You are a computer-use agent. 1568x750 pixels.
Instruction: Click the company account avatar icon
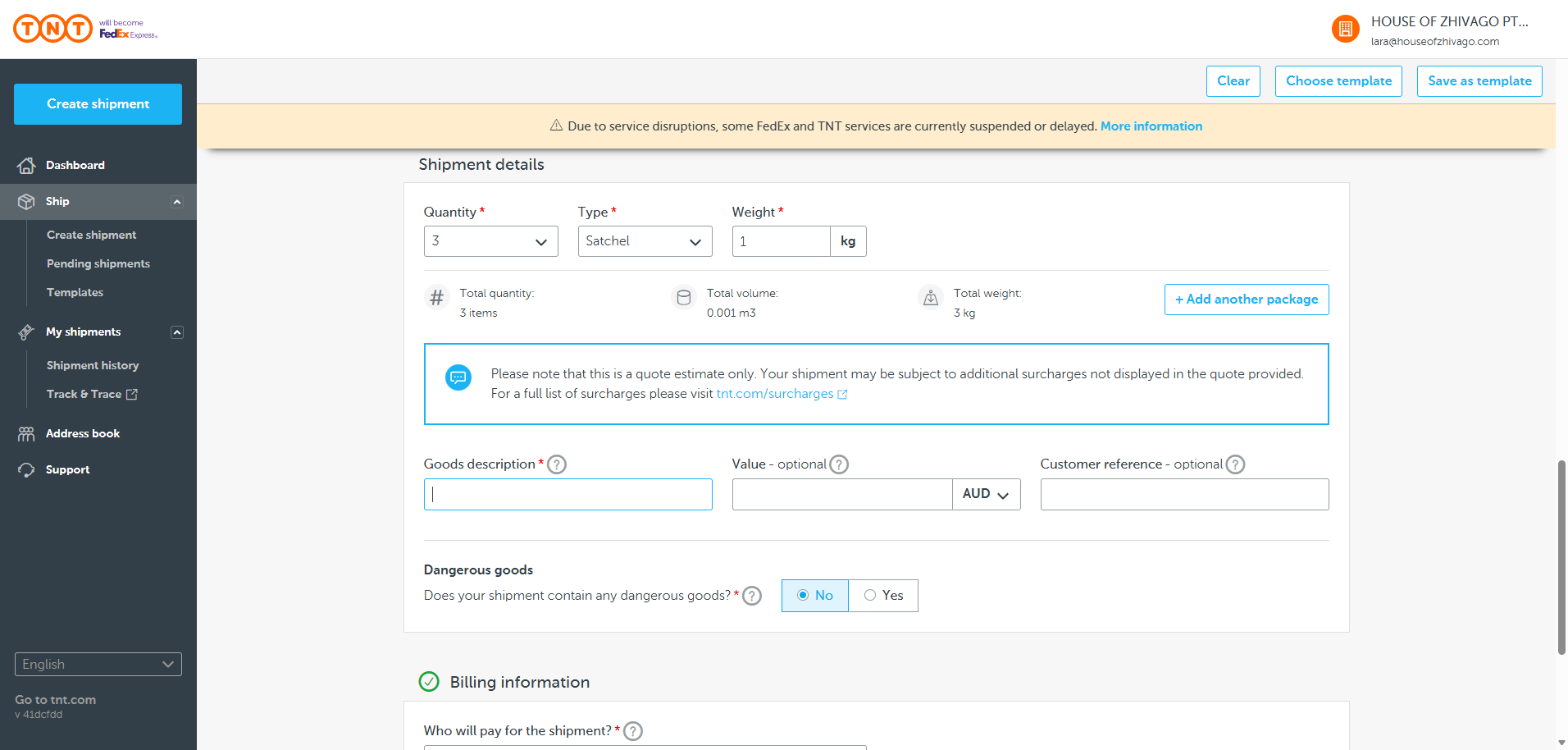pyautogui.click(x=1345, y=30)
